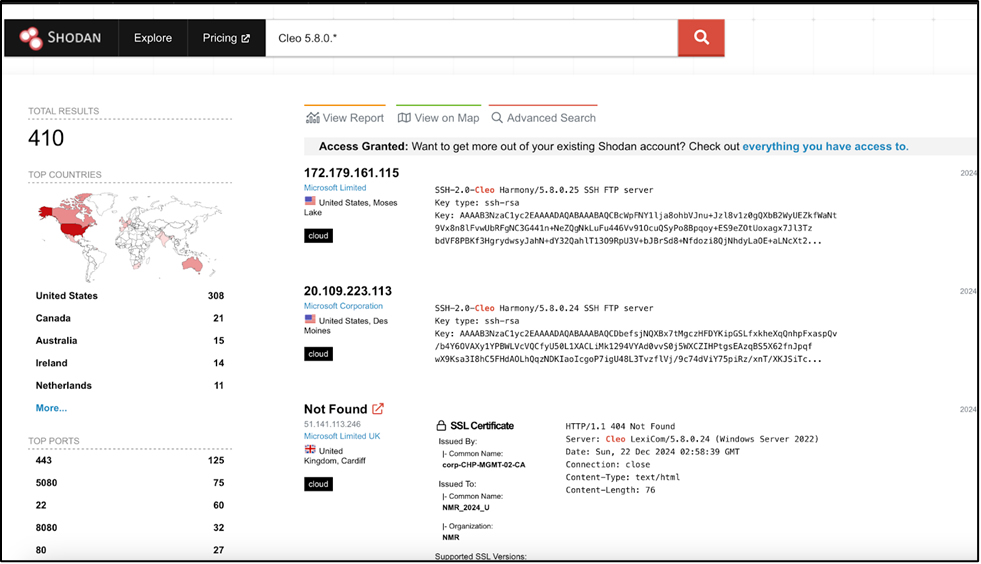The image size is (981, 564).
Task: Click Microsoft Limited organization link
Action: pos(335,188)
